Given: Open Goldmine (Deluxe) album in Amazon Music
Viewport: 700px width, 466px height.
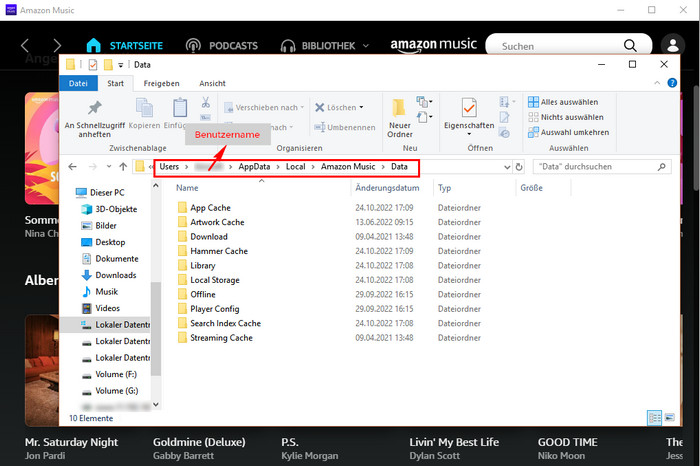Looking at the screenshot, I should pyautogui.click(x=199, y=442).
